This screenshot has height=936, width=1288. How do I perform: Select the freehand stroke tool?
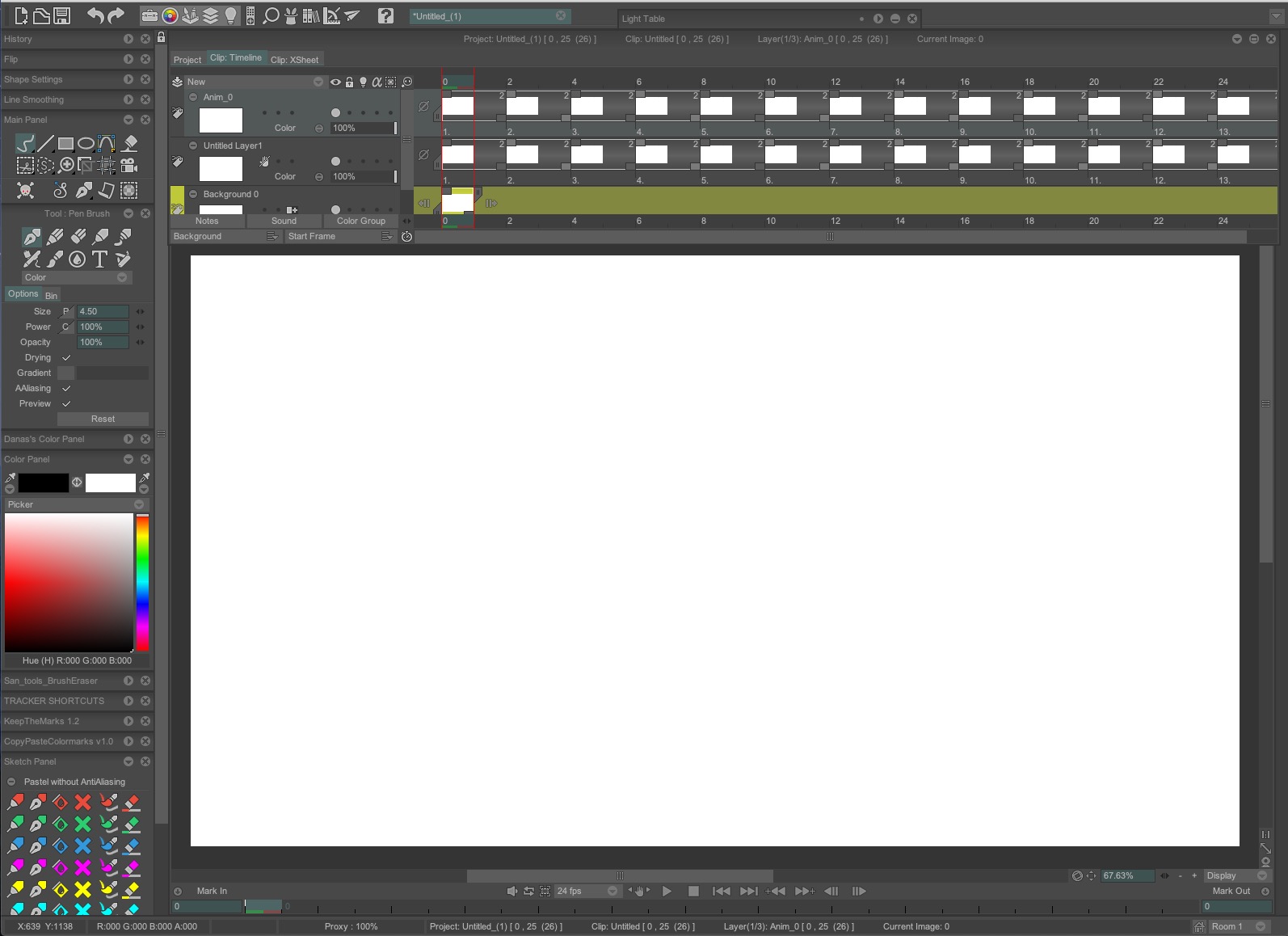pyautogui.click(x=25, y=144)
